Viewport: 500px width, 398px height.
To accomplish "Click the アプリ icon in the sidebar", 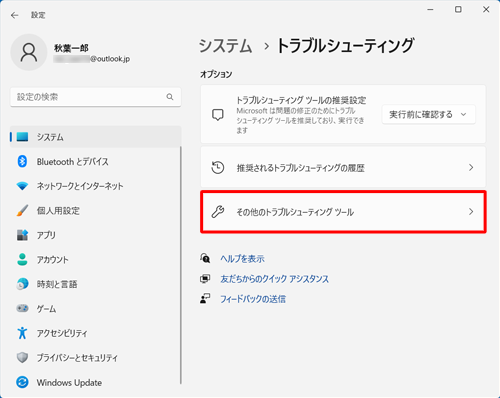I will coord(22,235).
